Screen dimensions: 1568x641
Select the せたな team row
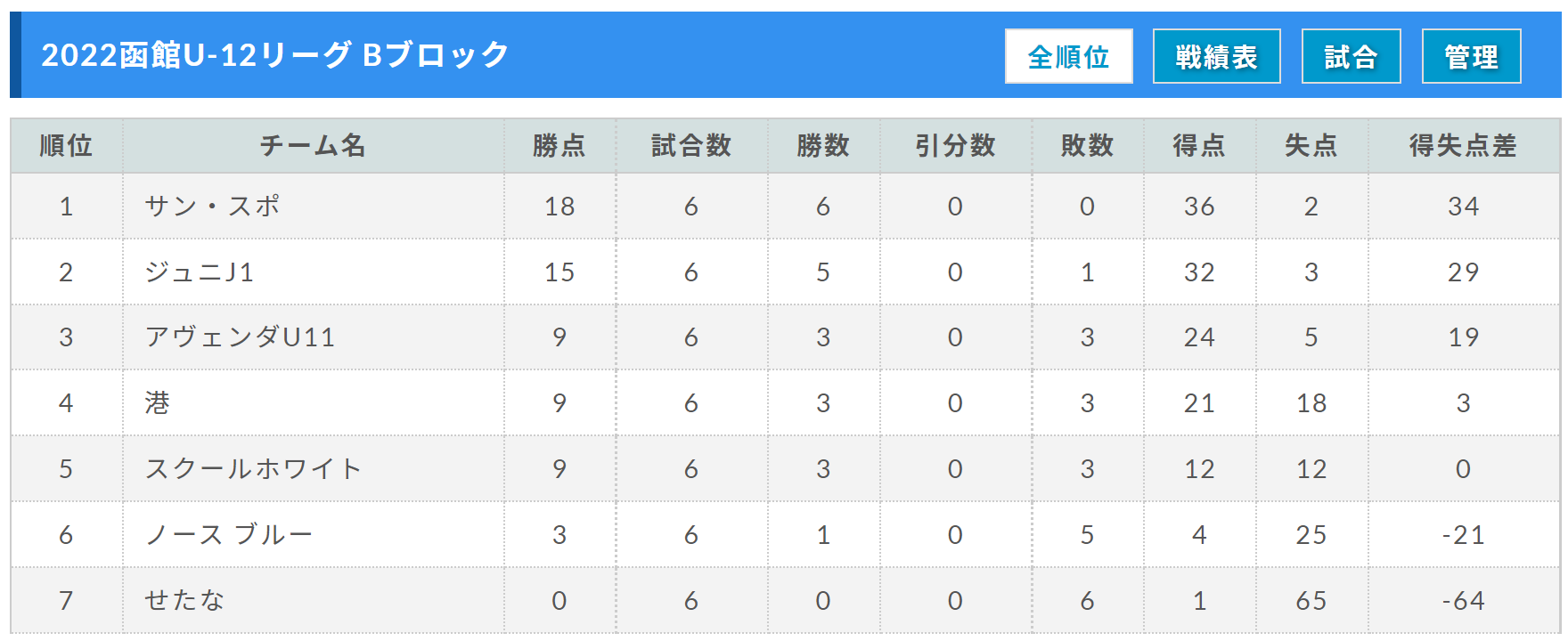785,600
